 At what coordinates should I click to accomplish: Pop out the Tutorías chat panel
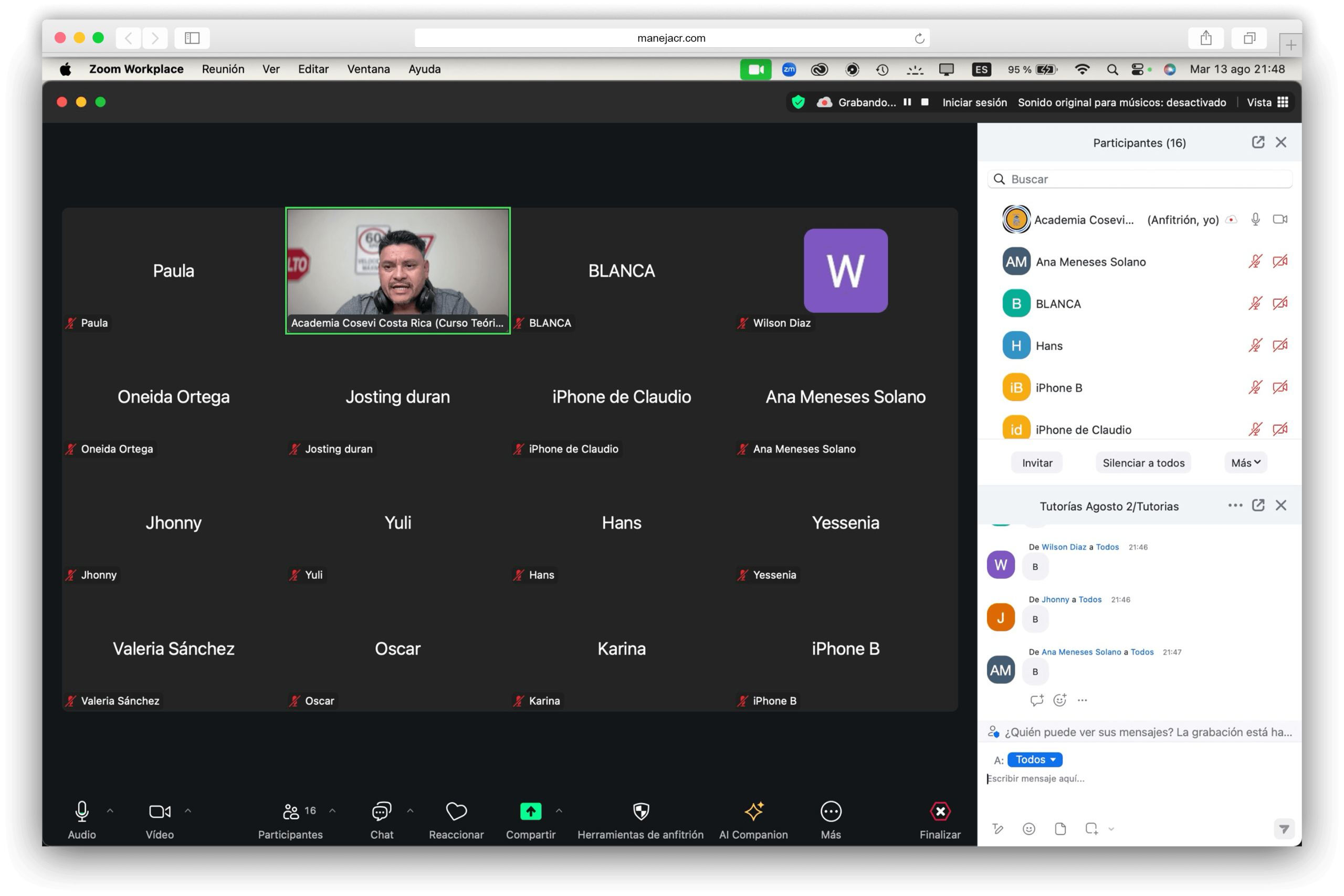click(x=1258, y=505)
